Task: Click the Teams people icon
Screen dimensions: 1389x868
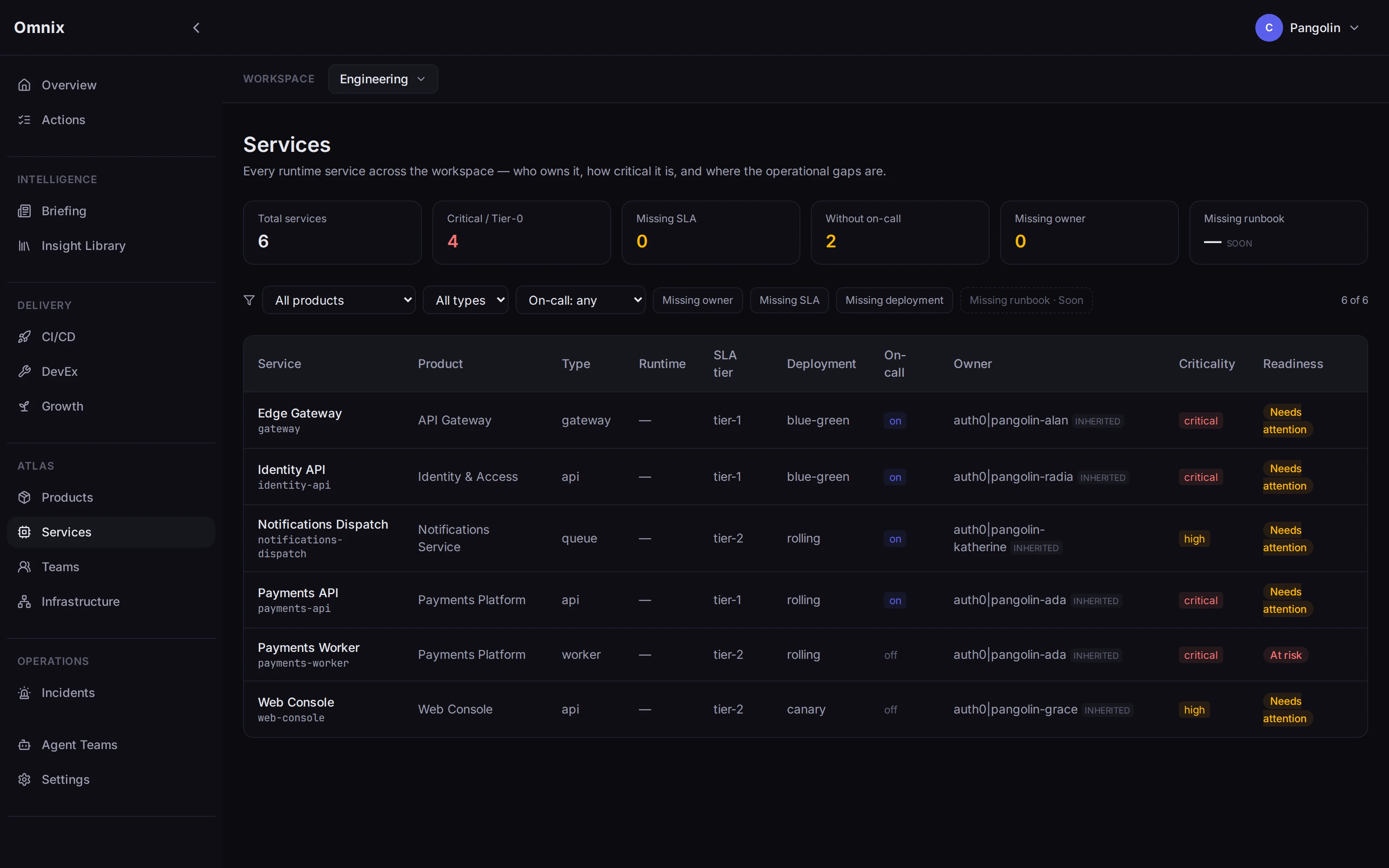Action: (24, 567)
